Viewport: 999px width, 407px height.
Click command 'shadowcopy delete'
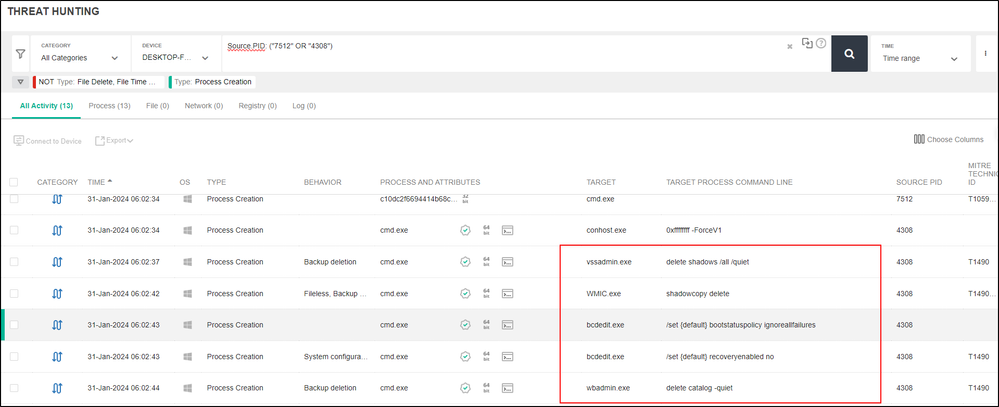pyautogui.click(x=698, y=294)
